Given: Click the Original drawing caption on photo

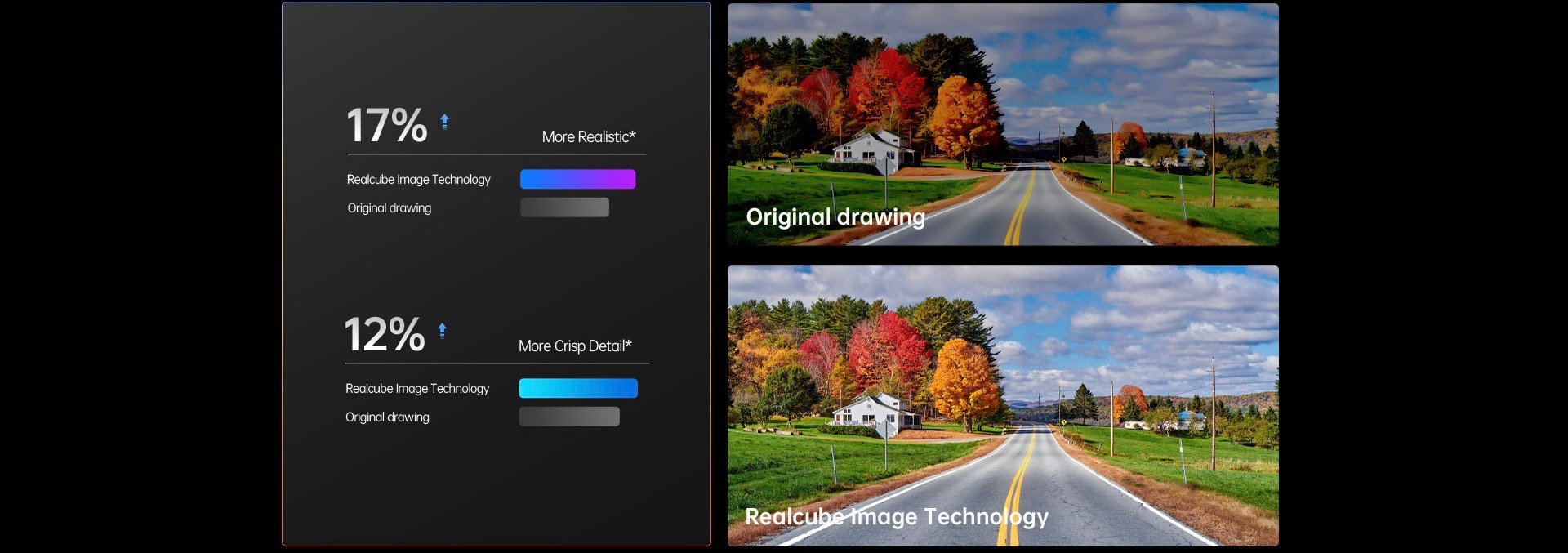Looking at the screenshot, I should (835, 217).
